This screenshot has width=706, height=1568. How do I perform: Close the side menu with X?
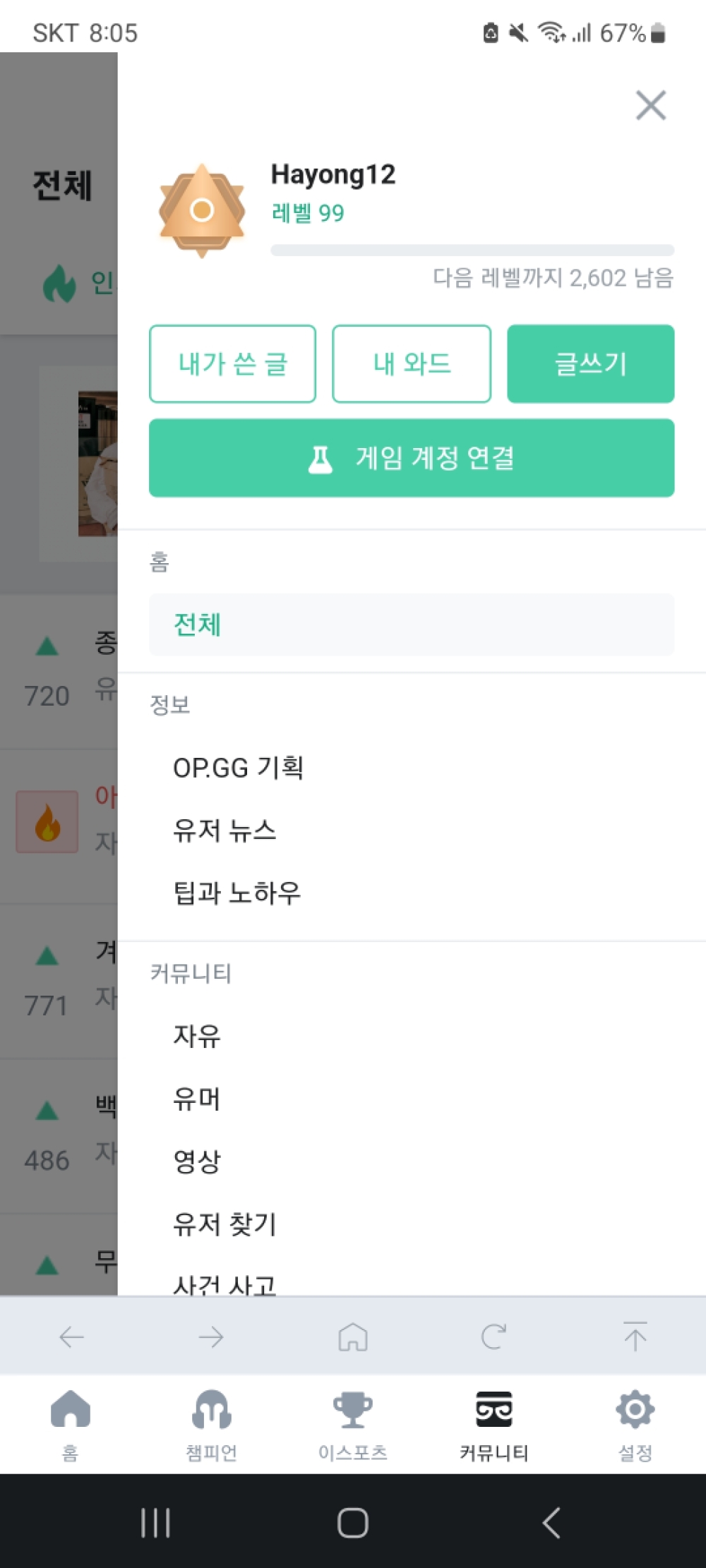point(650,106)
